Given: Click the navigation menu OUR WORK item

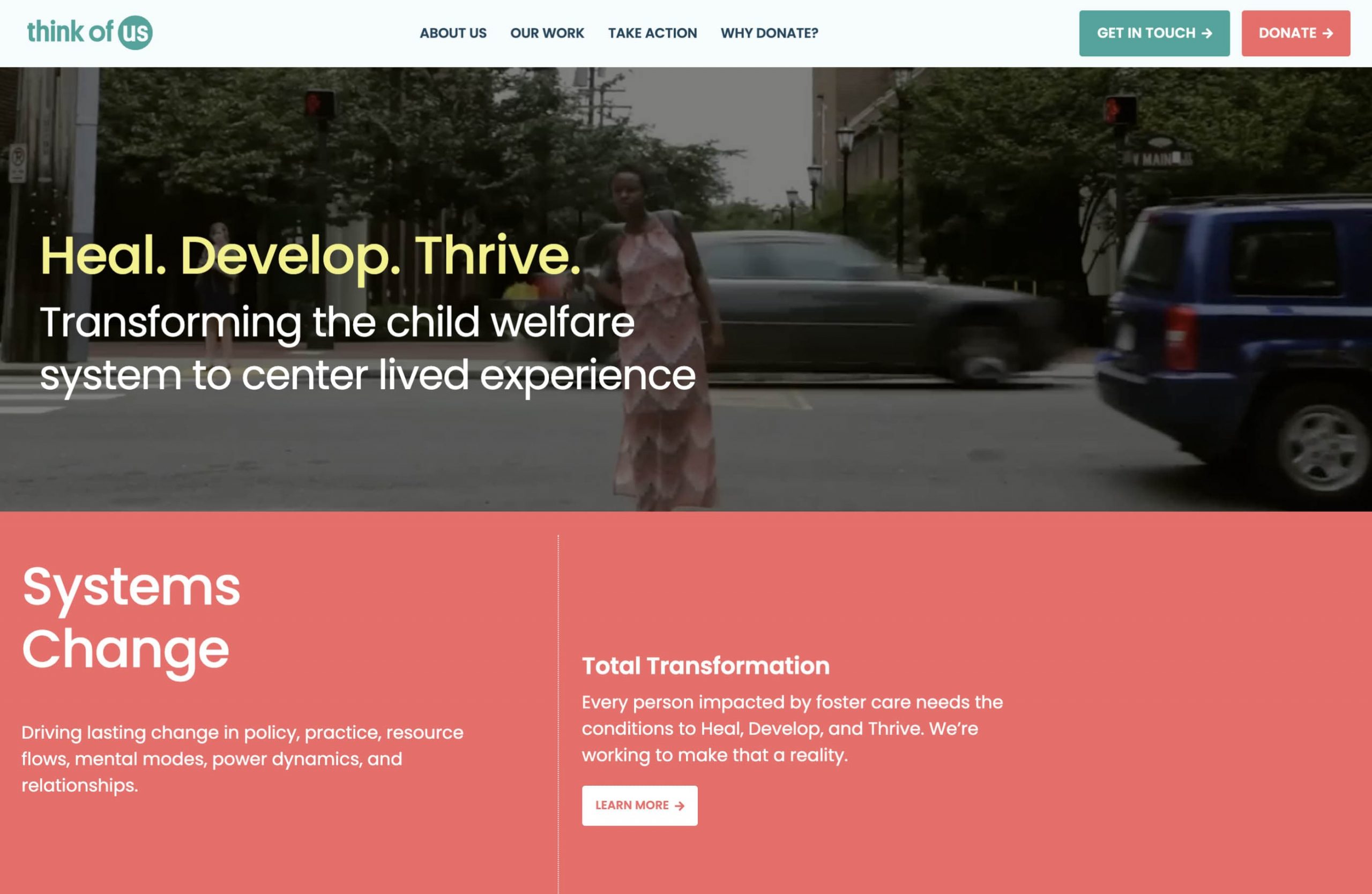Looking at the screenshot, I should click(547, 33).
